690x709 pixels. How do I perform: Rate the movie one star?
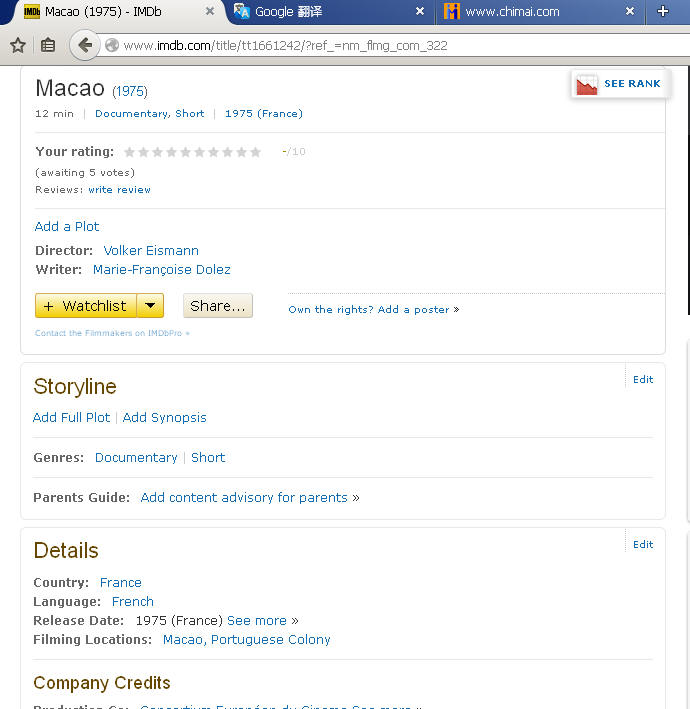(x=129, y=152)
